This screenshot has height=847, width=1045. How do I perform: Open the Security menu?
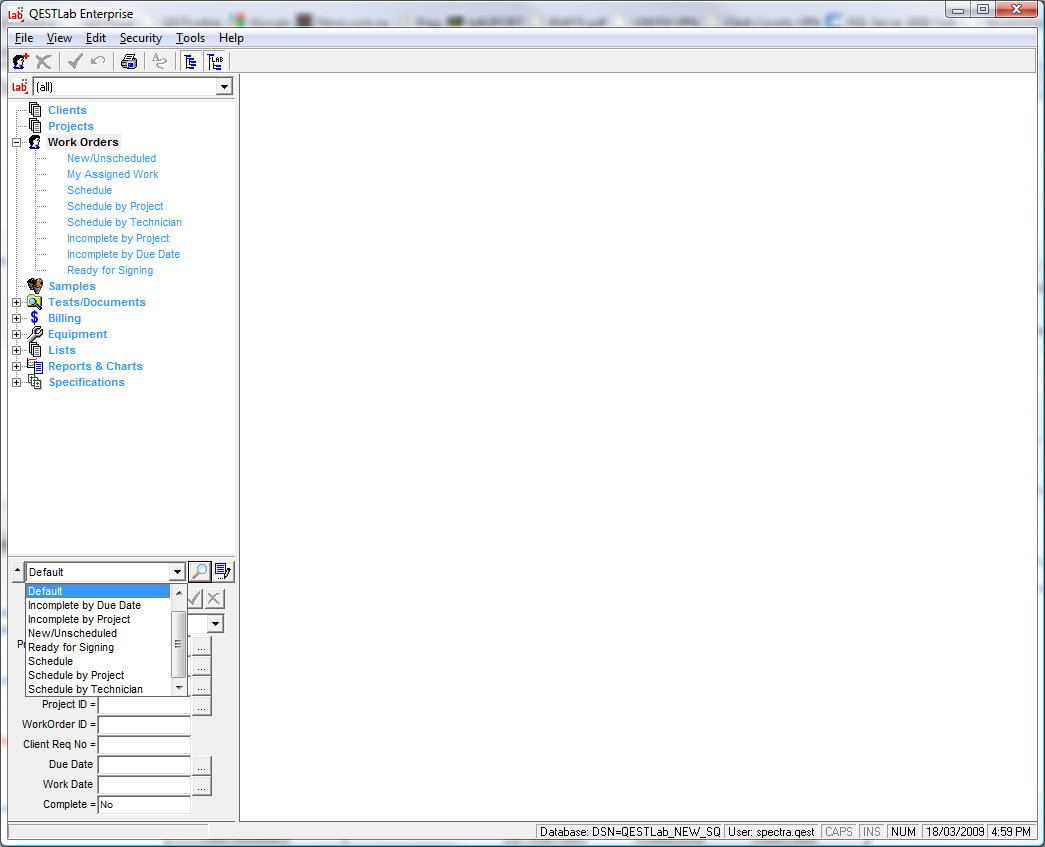click(x=140, y=38)
